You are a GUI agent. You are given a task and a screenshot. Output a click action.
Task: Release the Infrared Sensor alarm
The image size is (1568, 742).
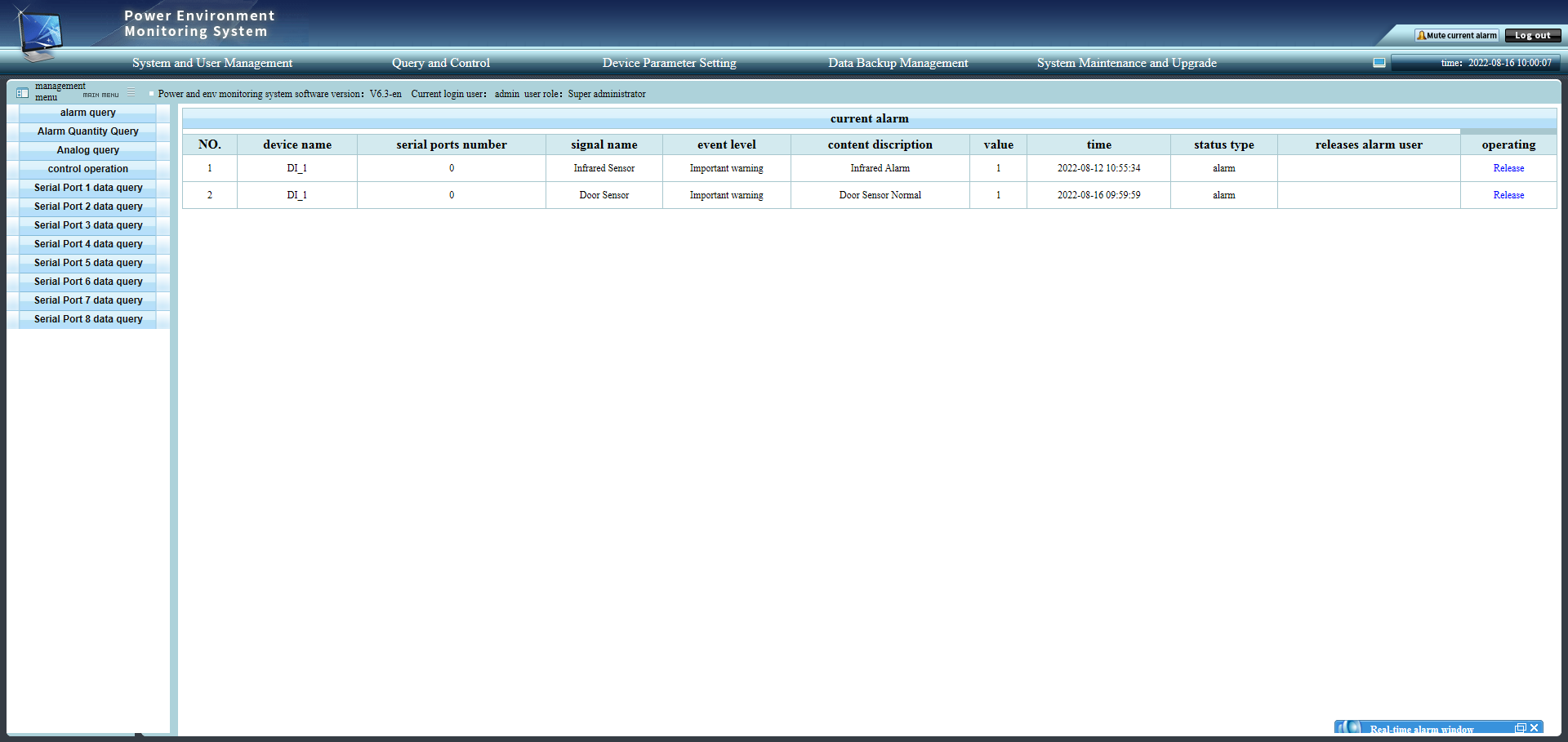click(1508, 168)
